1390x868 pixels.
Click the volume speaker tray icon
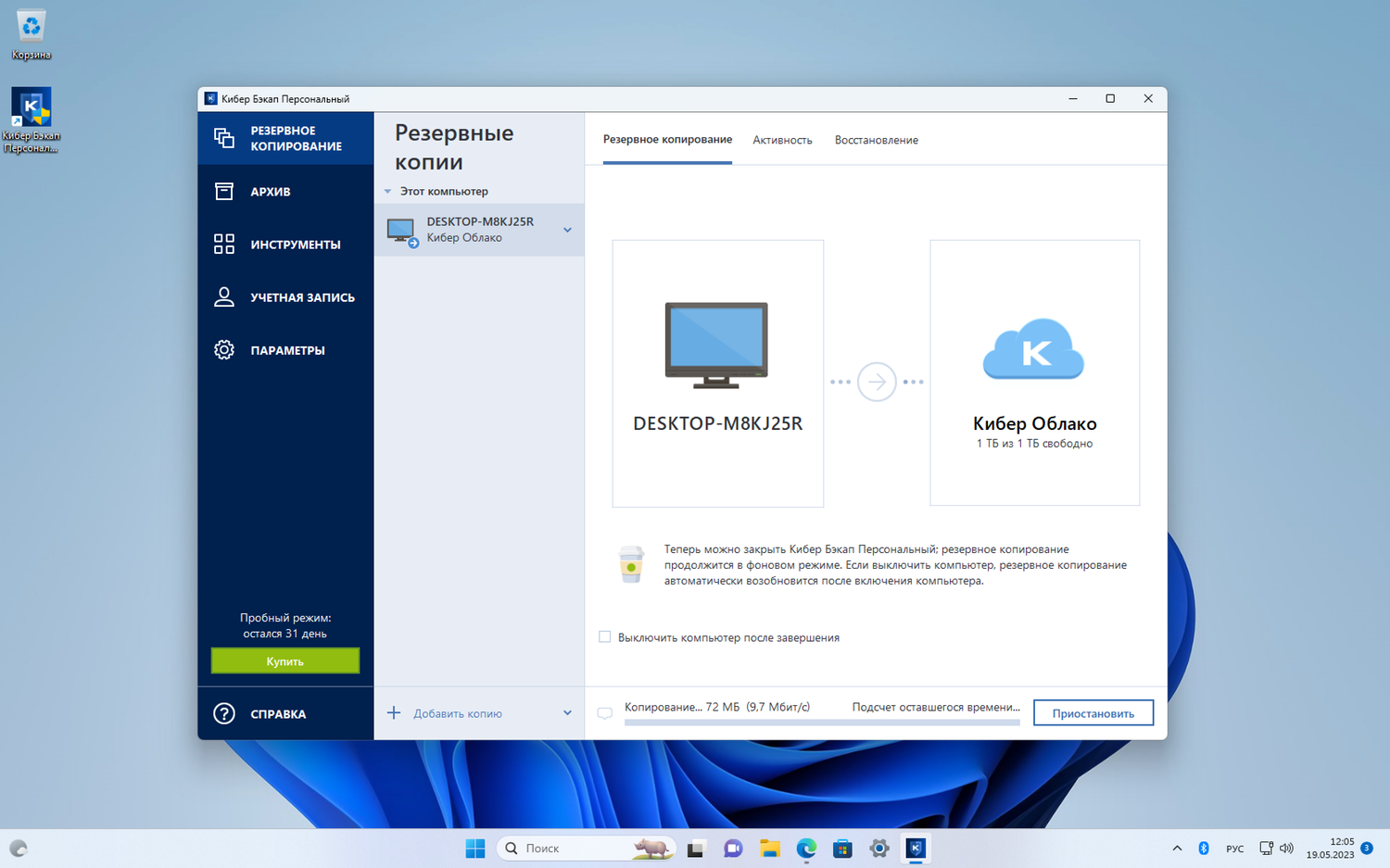tap(1286, 849)
